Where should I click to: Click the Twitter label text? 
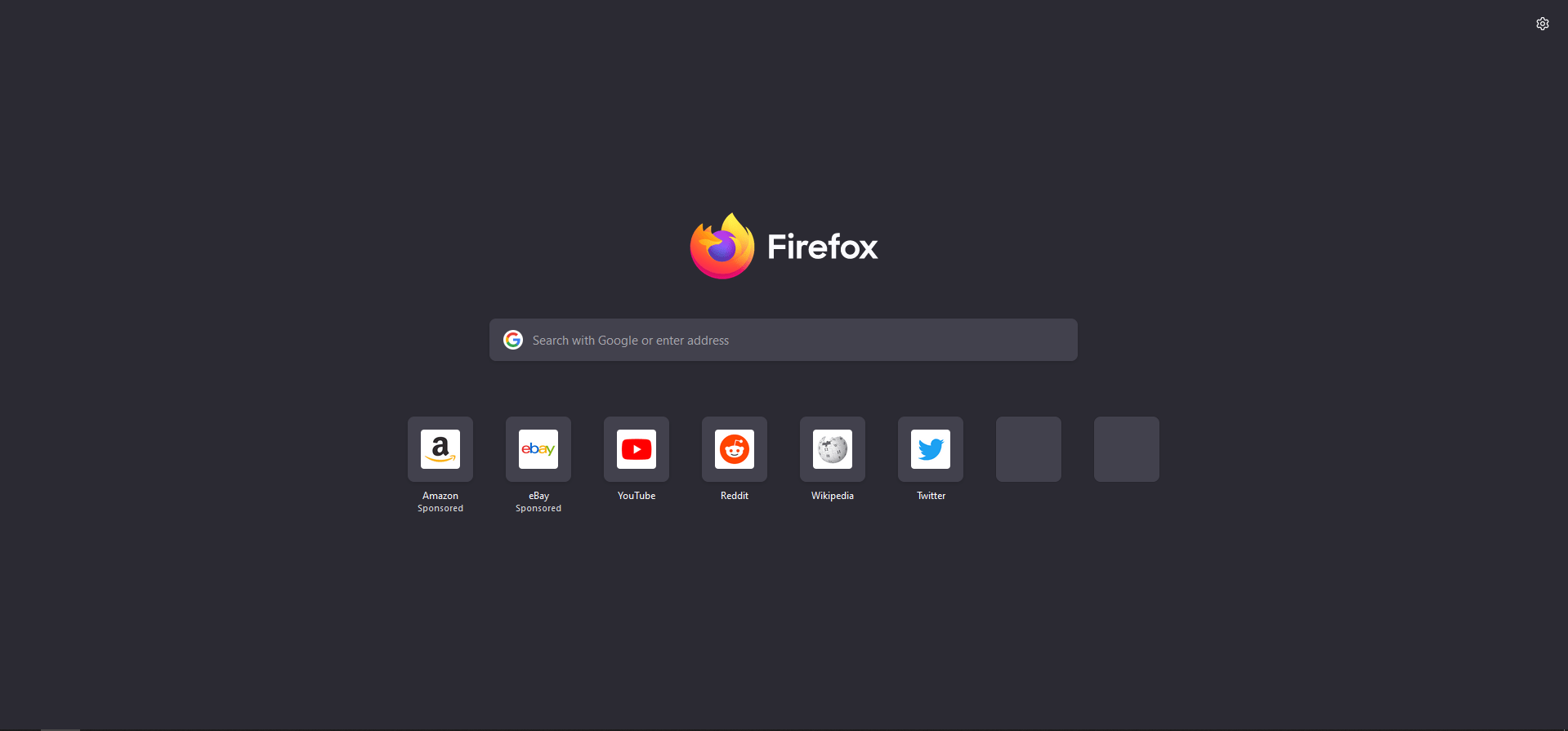[x=931, y=496]
